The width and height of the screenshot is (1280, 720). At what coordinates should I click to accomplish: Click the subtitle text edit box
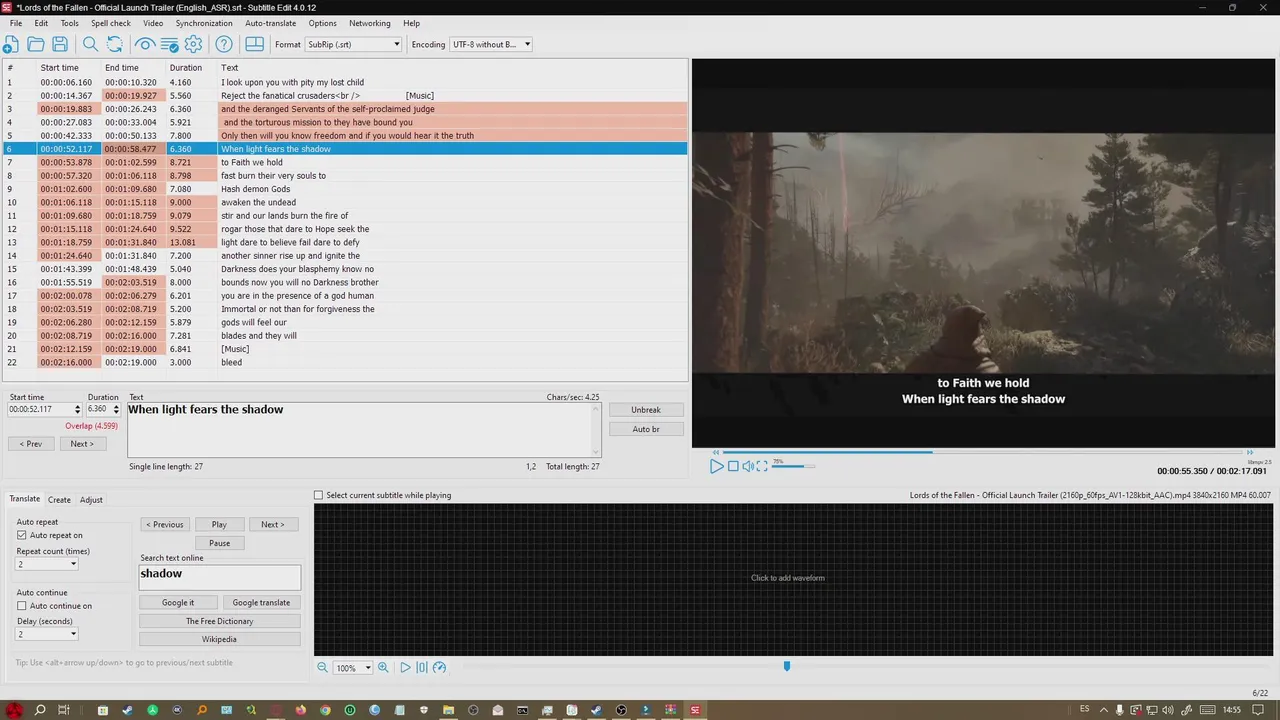[x=365, y=430]
